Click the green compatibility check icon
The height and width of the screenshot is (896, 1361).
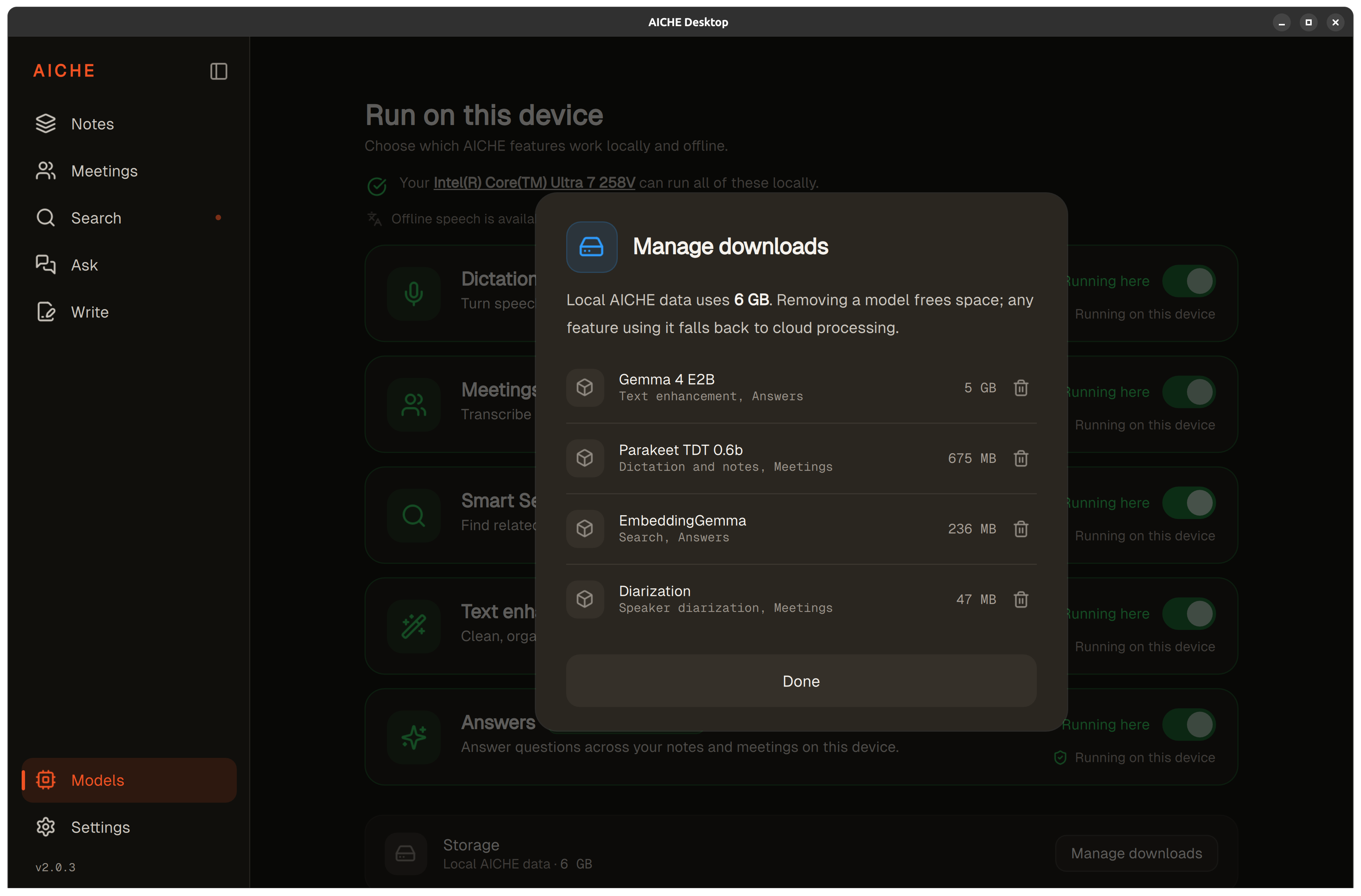tap(377, 186)
